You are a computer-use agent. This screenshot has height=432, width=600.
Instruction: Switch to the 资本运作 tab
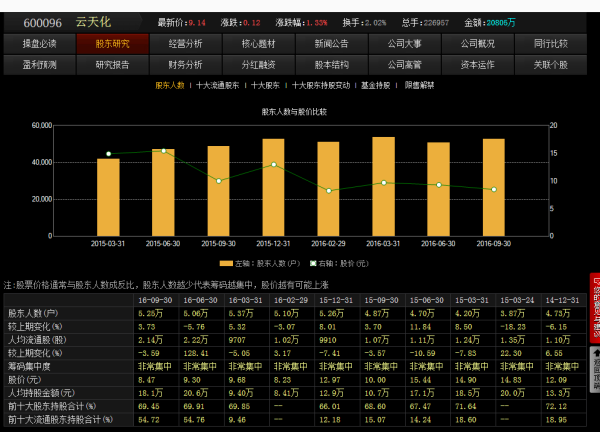478,65
